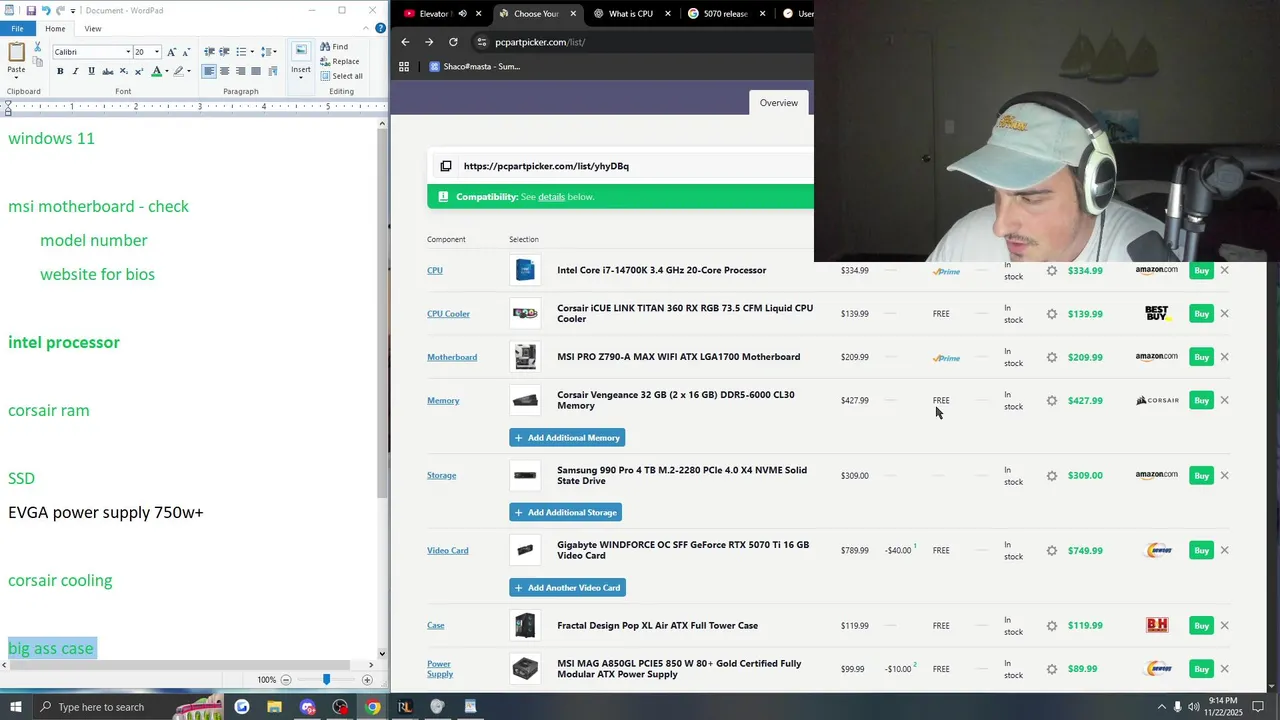Adjust the WordPad zoom slider handle

pos(326,679)
